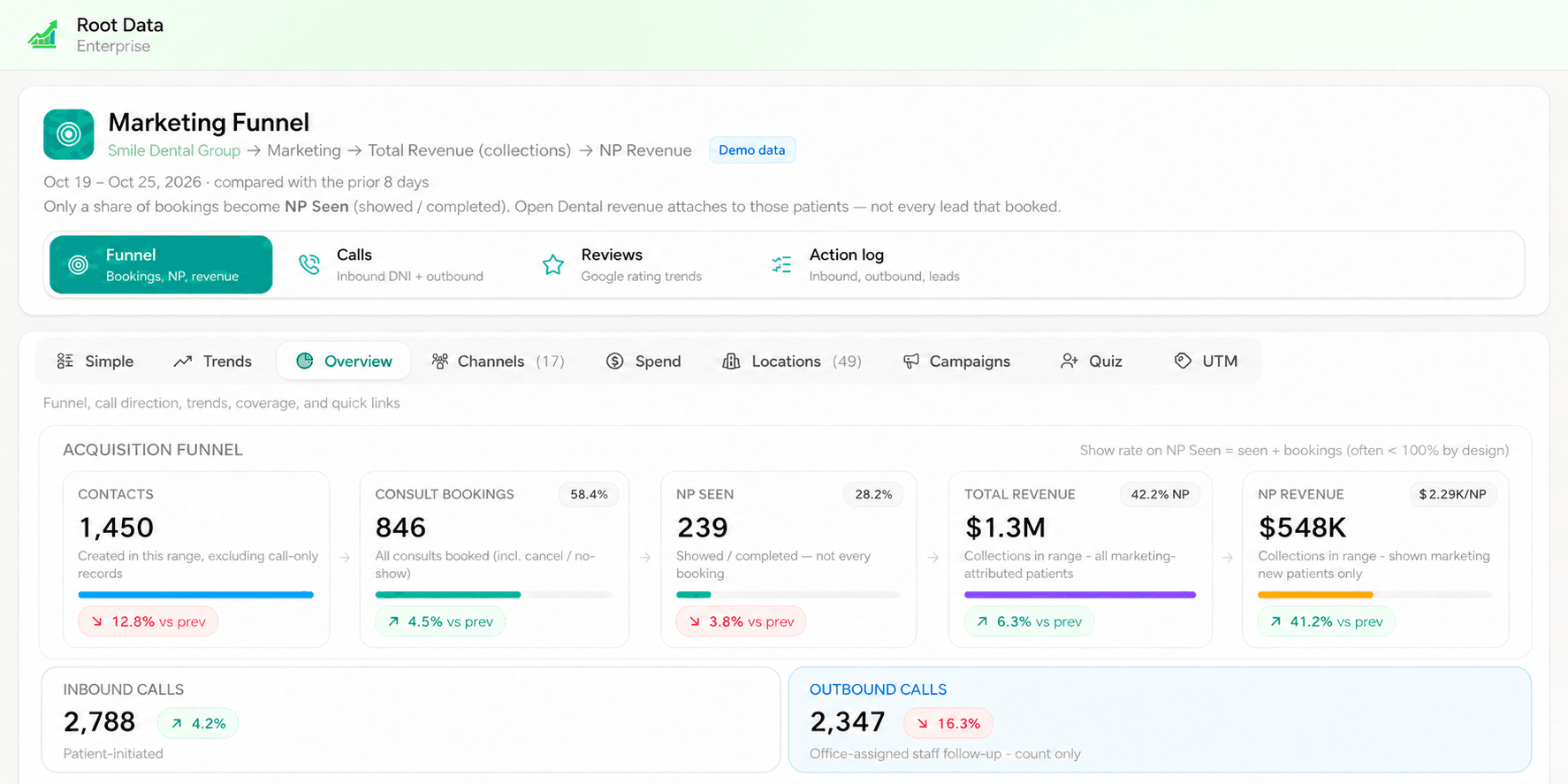Switch to the Simple view tab
Viewport: 1568px width, 784px height.
(x=95, y=361)
